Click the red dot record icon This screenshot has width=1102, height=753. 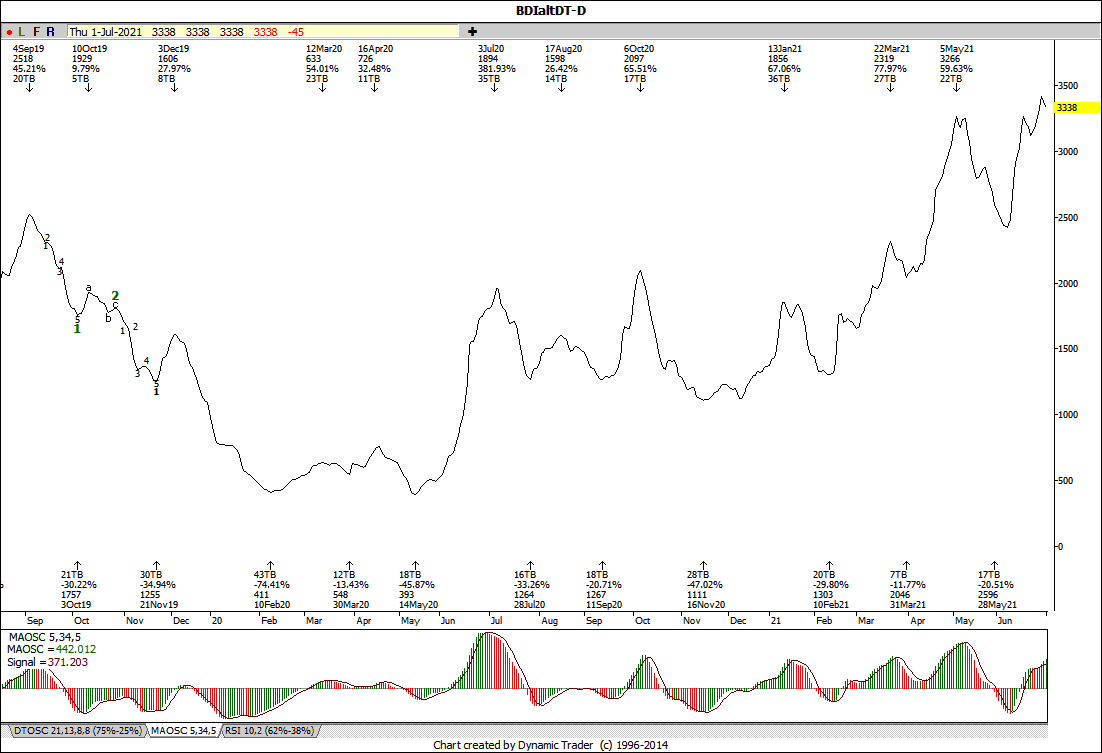pos(9,32)
